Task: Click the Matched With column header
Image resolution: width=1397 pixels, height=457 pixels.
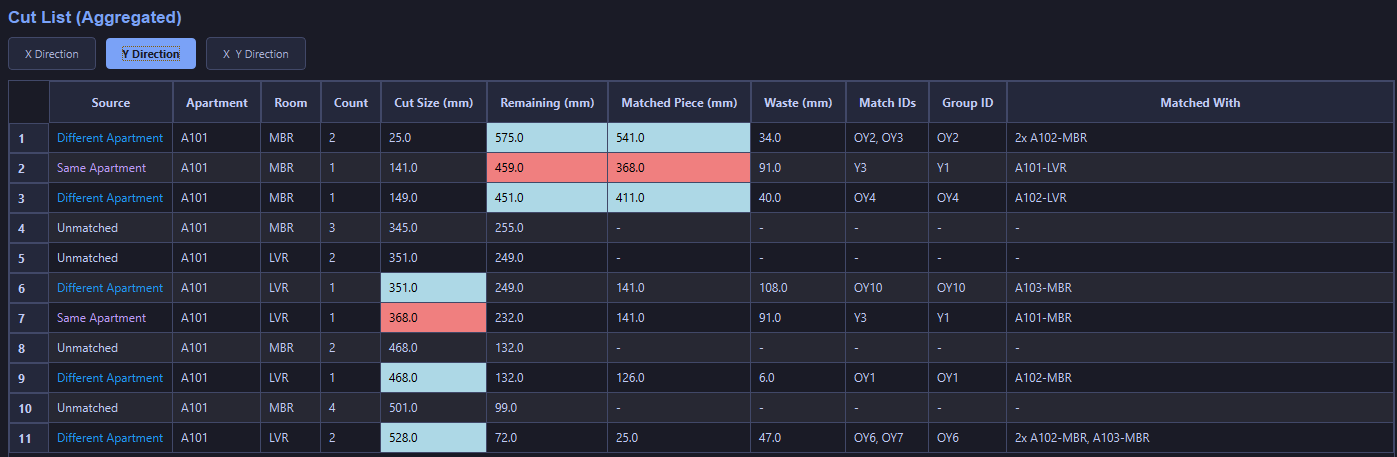Action: point(1200,102)
